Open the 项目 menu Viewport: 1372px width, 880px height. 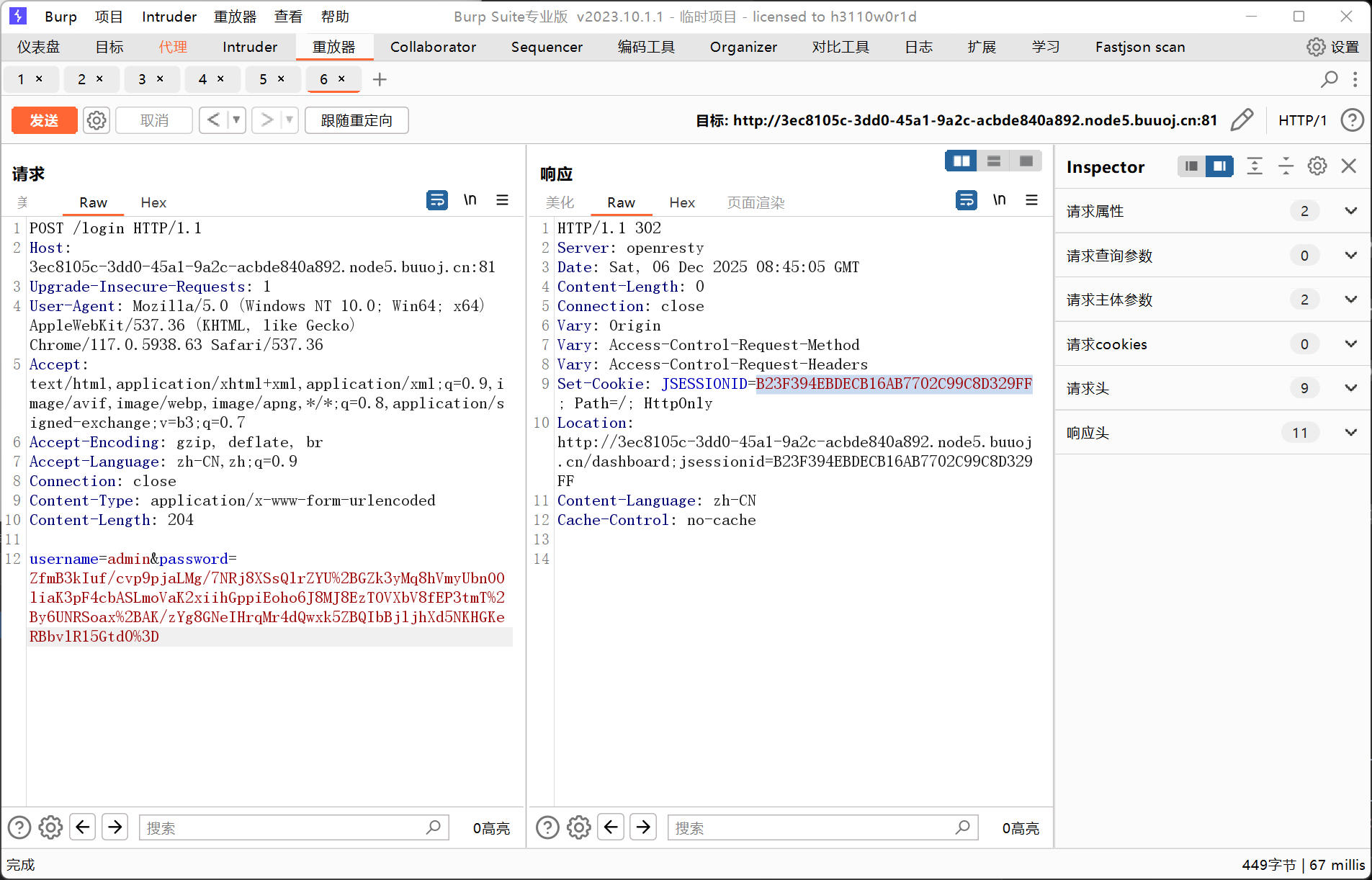(109, 17)
